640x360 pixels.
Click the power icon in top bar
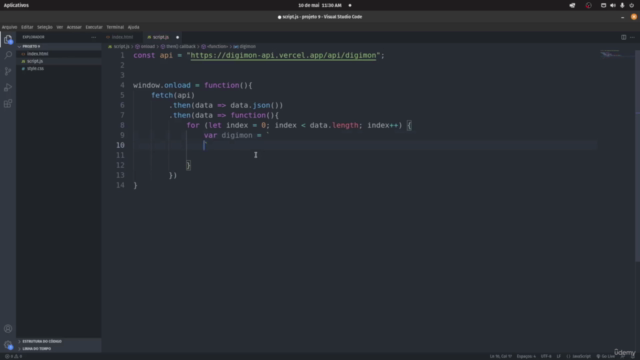click(631, 5)
